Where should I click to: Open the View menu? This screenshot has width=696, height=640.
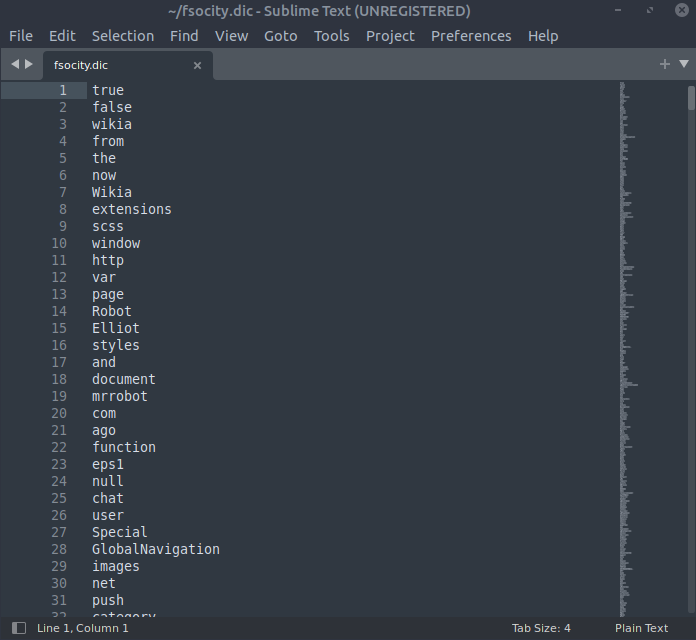tap(231, 36)
